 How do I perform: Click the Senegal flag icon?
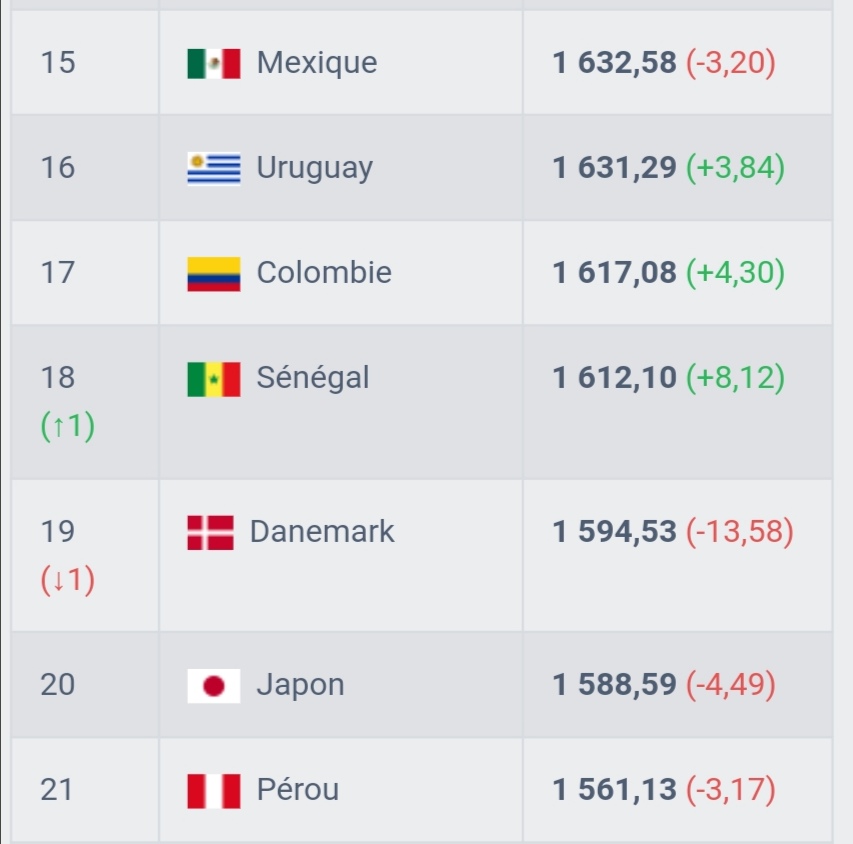click(214, 379)
